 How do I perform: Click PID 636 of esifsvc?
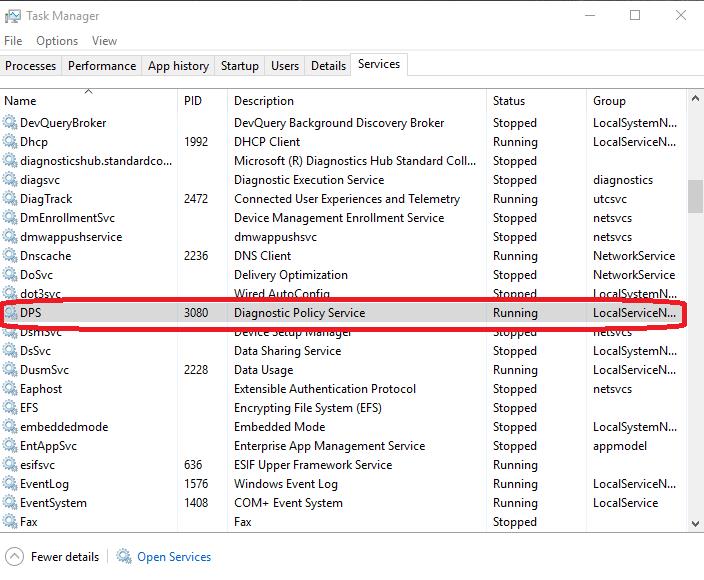(193, 465)
